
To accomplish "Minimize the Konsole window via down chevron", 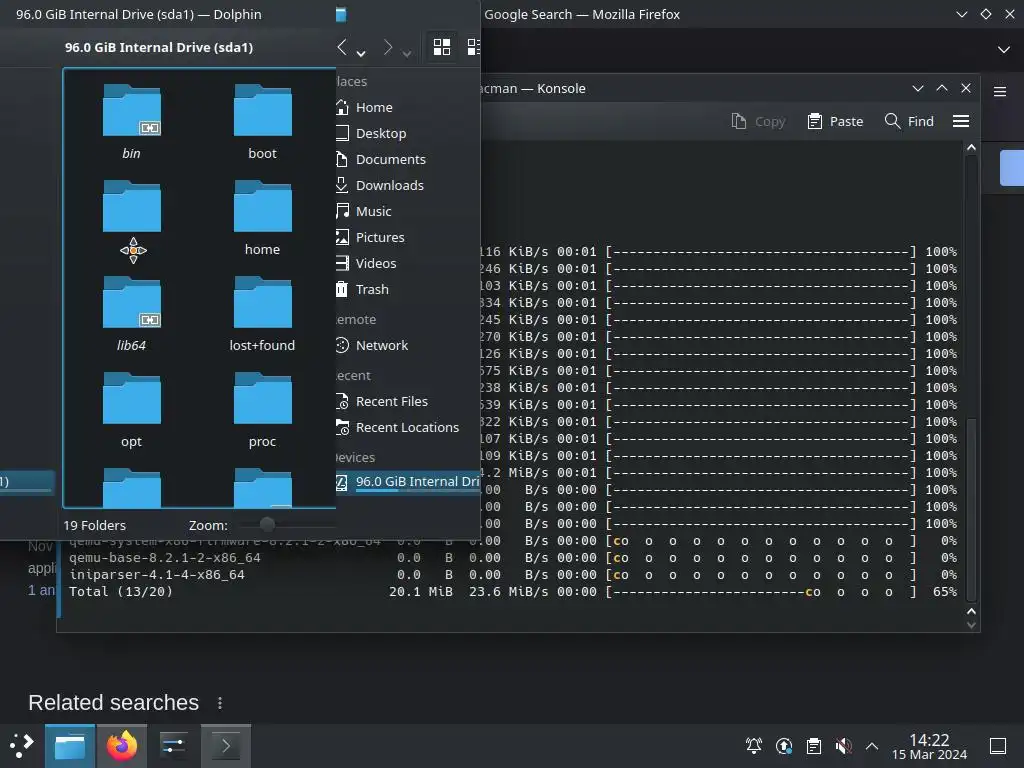I will tap(918, 88).
